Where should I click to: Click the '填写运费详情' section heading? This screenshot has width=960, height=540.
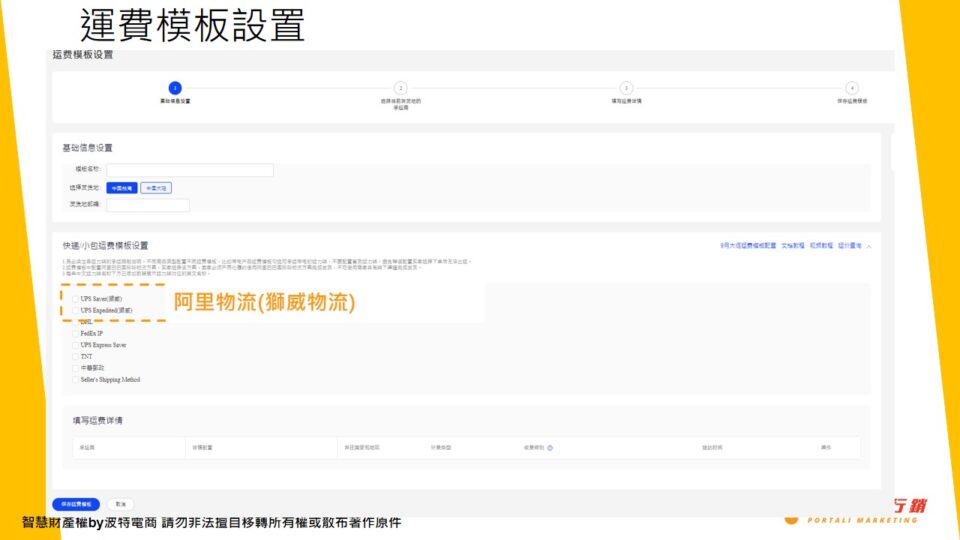(98, 420)
